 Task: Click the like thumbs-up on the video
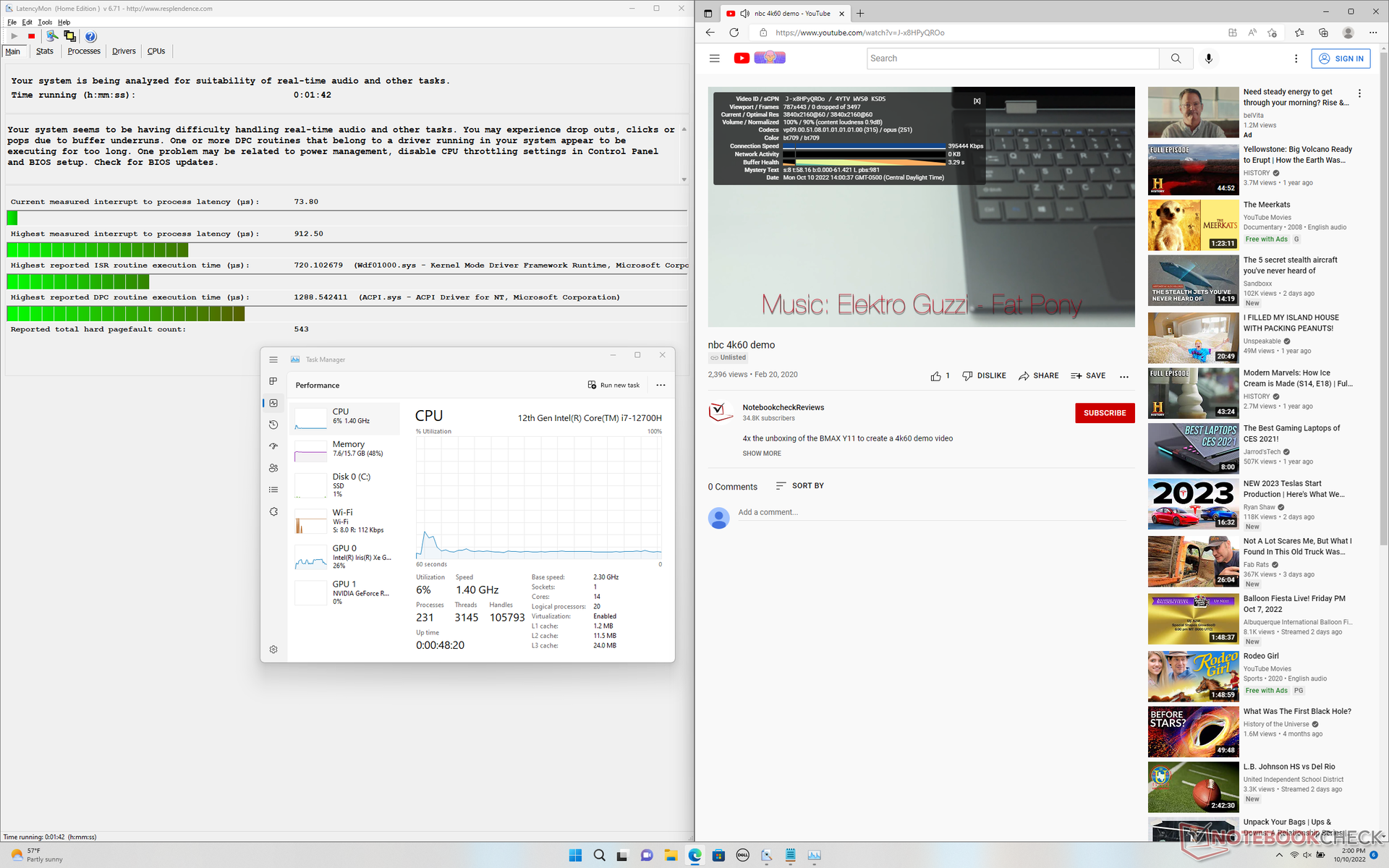coord(936,376)
